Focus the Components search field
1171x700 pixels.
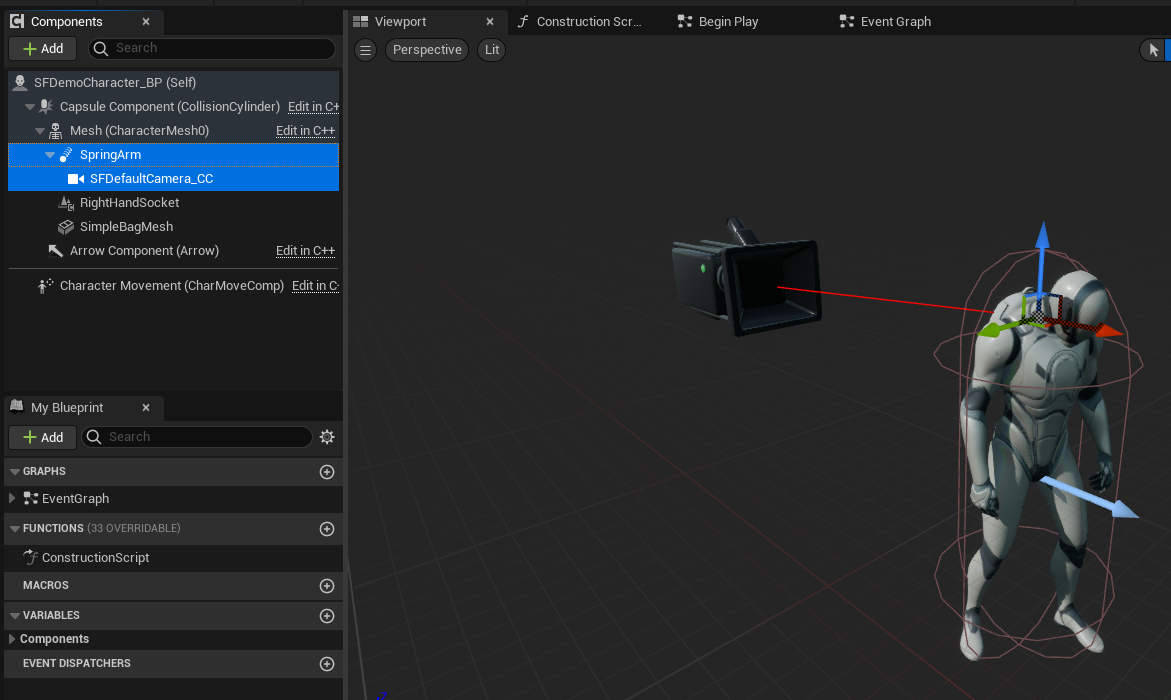pos(212,49)
